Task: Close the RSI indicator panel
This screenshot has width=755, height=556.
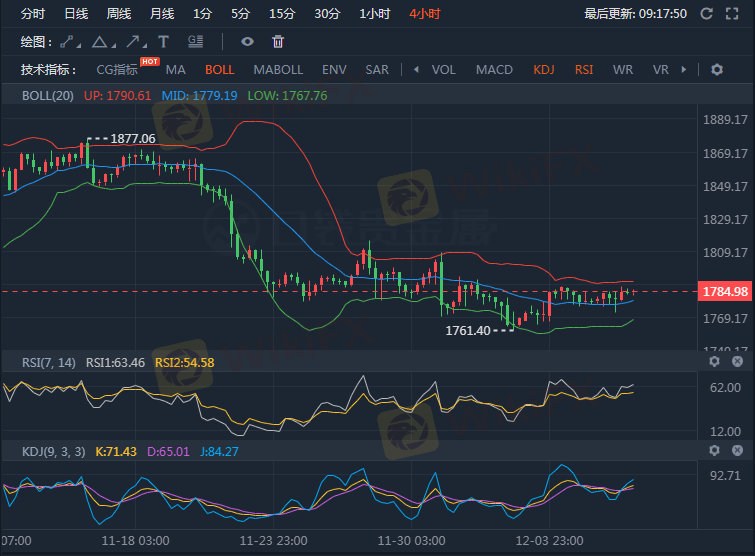Action: click(737, 361)
